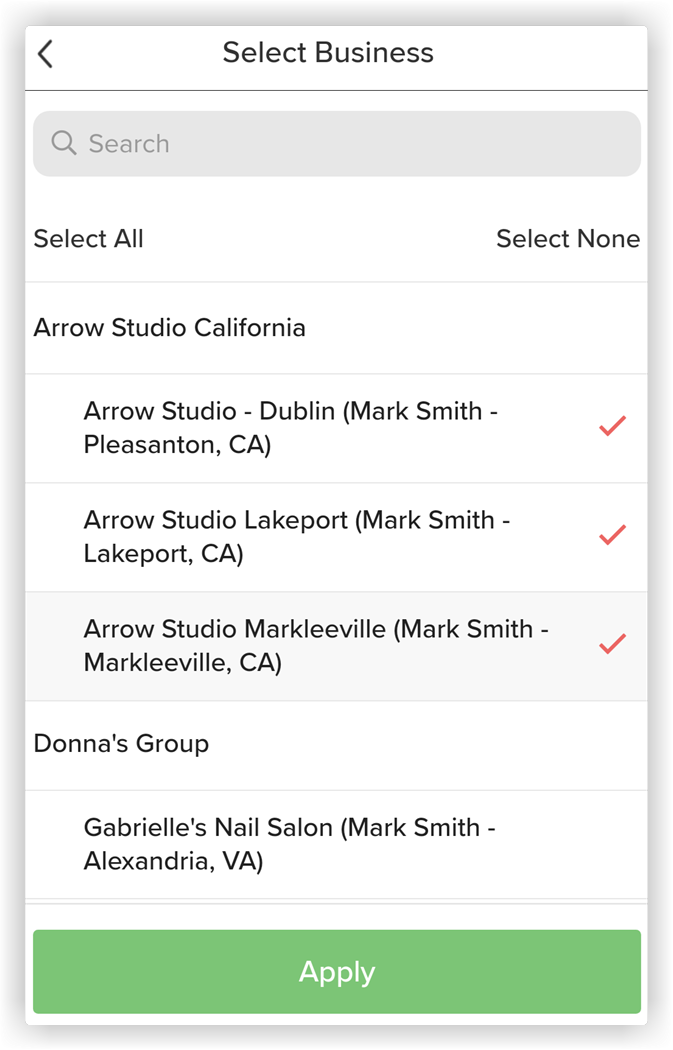Tap the Arrow Studio Lakeport row text

297,536
